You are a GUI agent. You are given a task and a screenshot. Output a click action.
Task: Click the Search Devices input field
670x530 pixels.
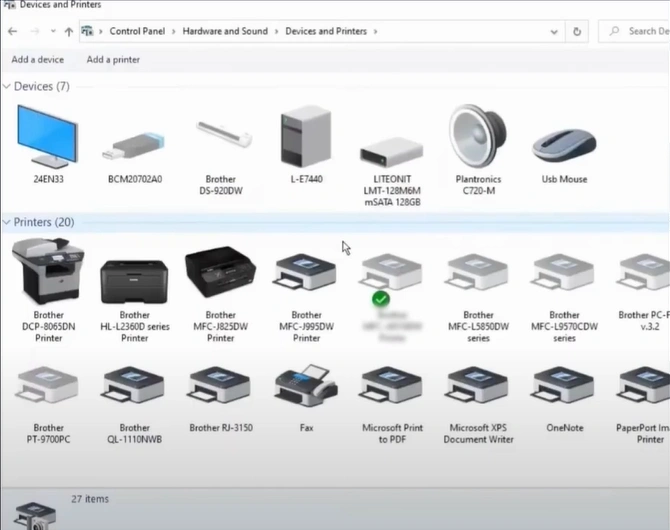click(x=640, y=31)
